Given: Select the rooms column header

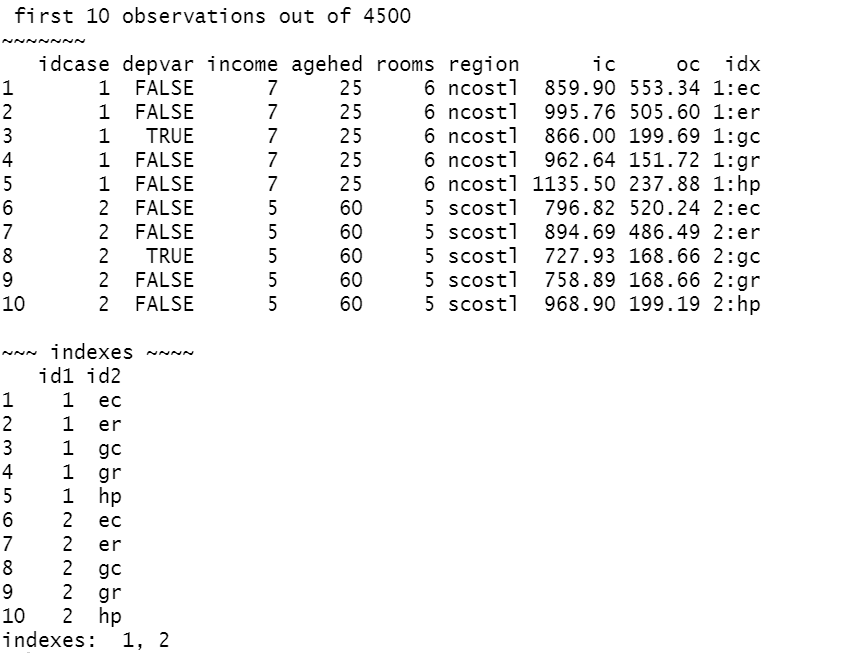Looking at the screenshot, I should [405, 64].
